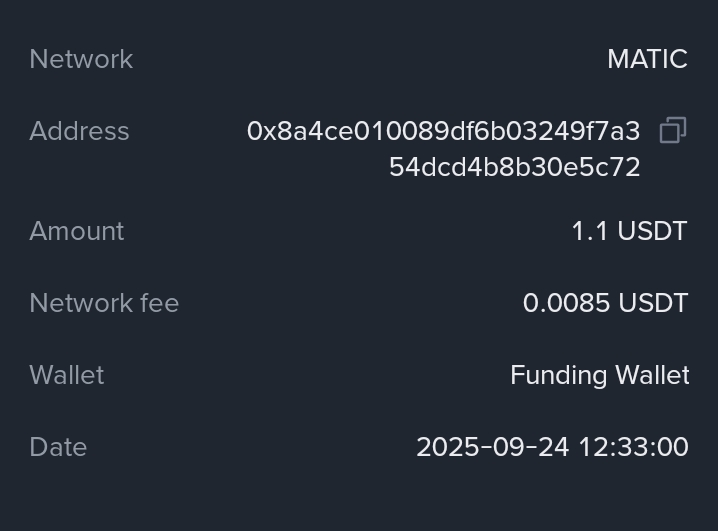The height and width of the screenshot is (531, 718).
Task: Select address line starting with 0x8a4ce
Action: click(x=443, y=131)
